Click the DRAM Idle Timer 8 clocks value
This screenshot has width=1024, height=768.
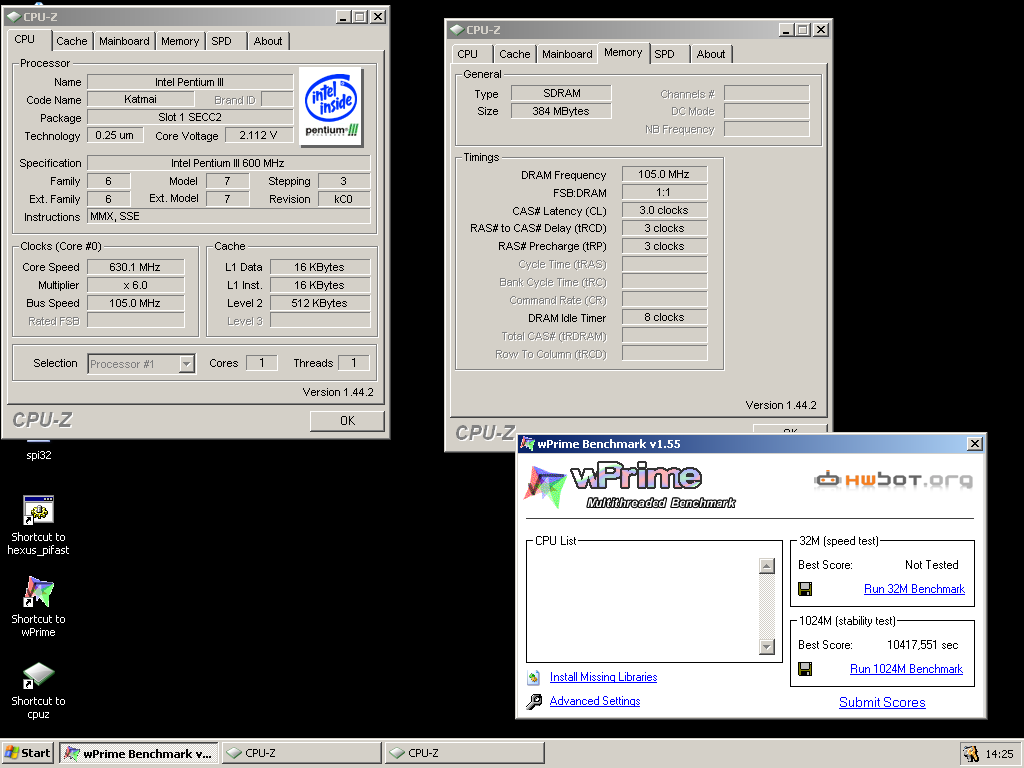pos(664,317)
